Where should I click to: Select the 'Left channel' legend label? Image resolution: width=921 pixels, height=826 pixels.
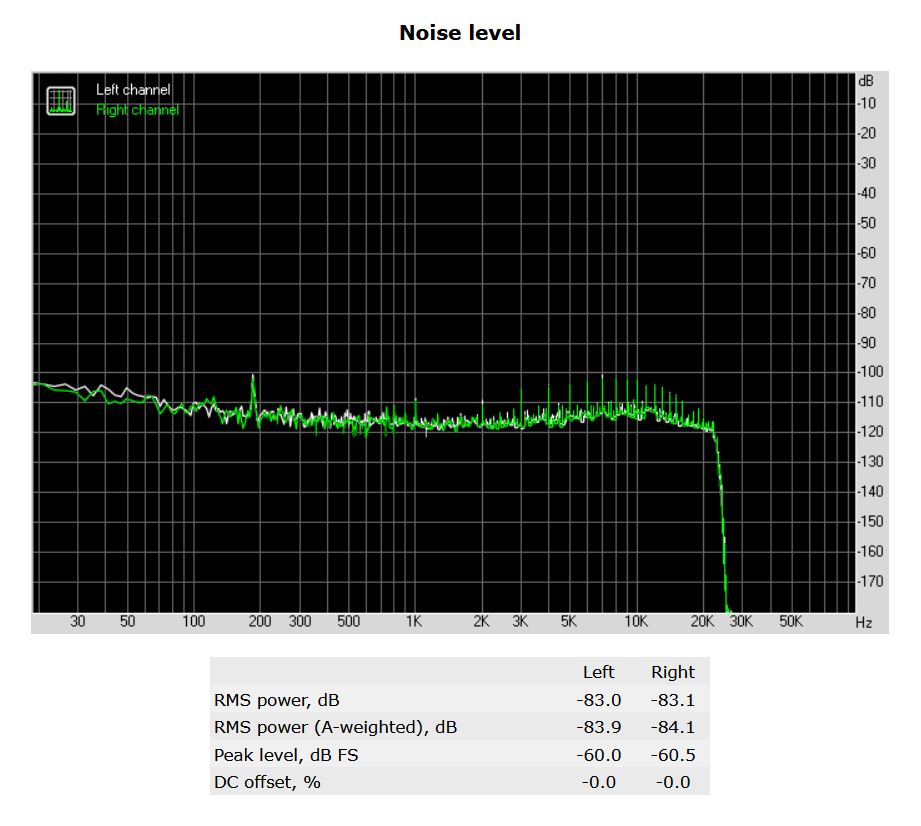[133, 90]
